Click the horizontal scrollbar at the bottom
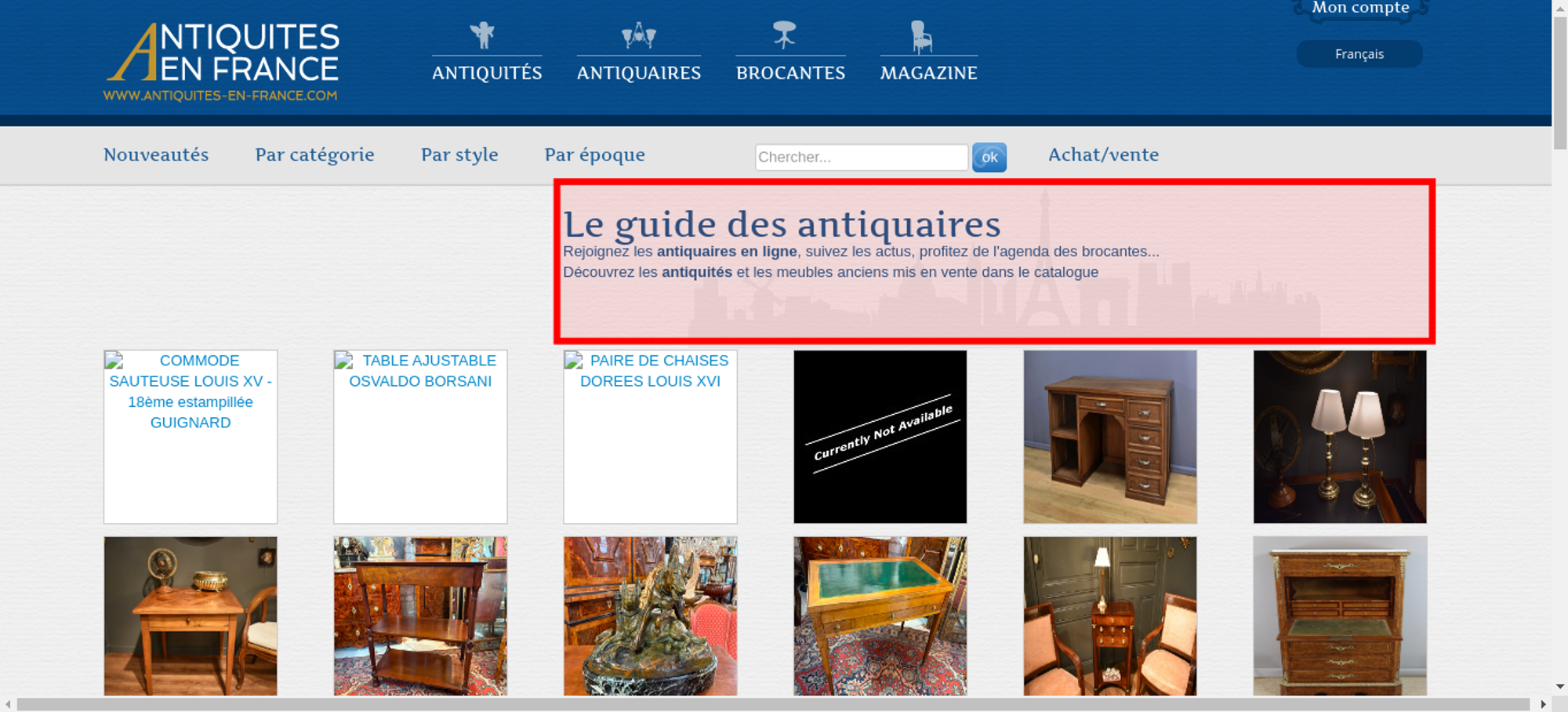 coord(773,704)
